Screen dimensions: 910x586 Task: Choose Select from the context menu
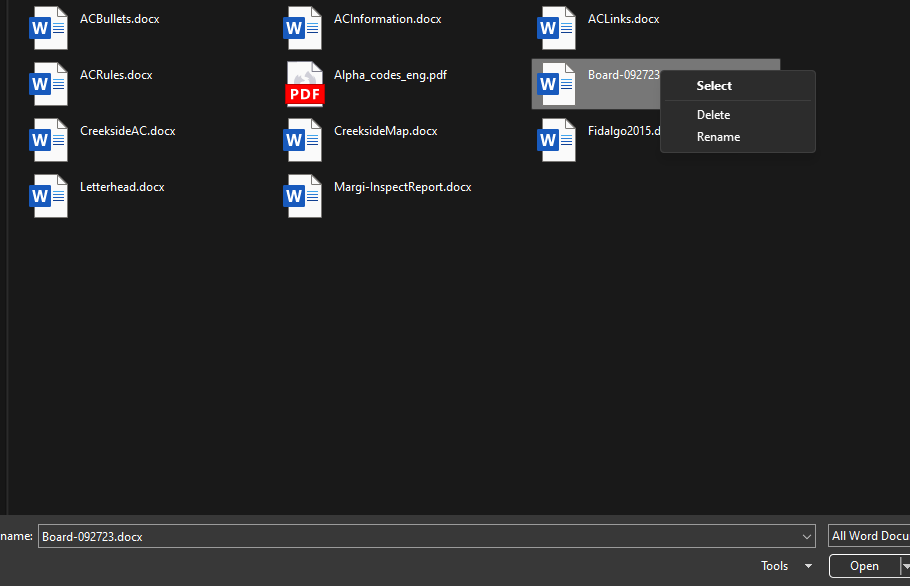(x=738, y=86)
